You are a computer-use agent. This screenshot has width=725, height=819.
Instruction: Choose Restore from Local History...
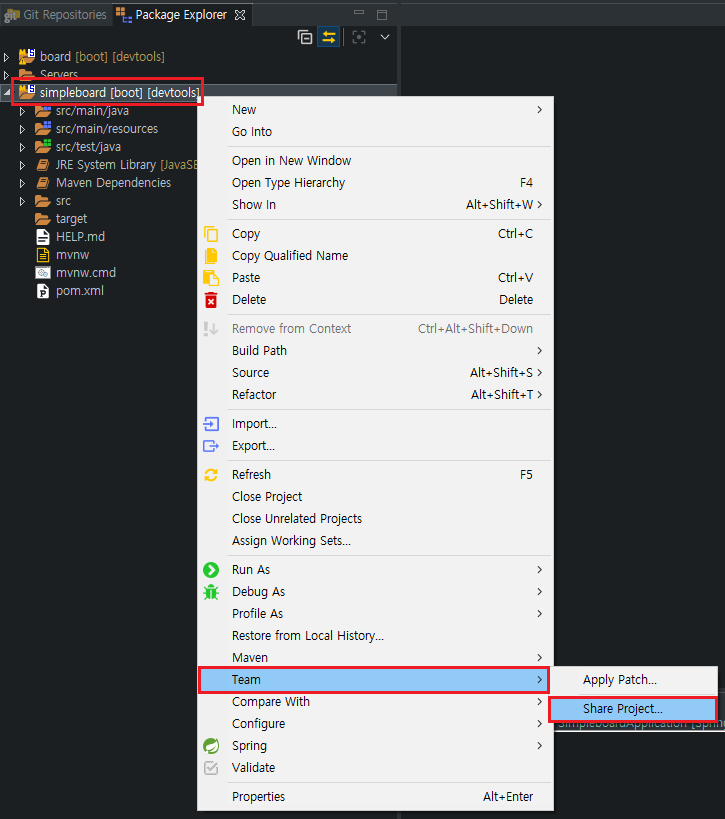[x=375, y=635]
